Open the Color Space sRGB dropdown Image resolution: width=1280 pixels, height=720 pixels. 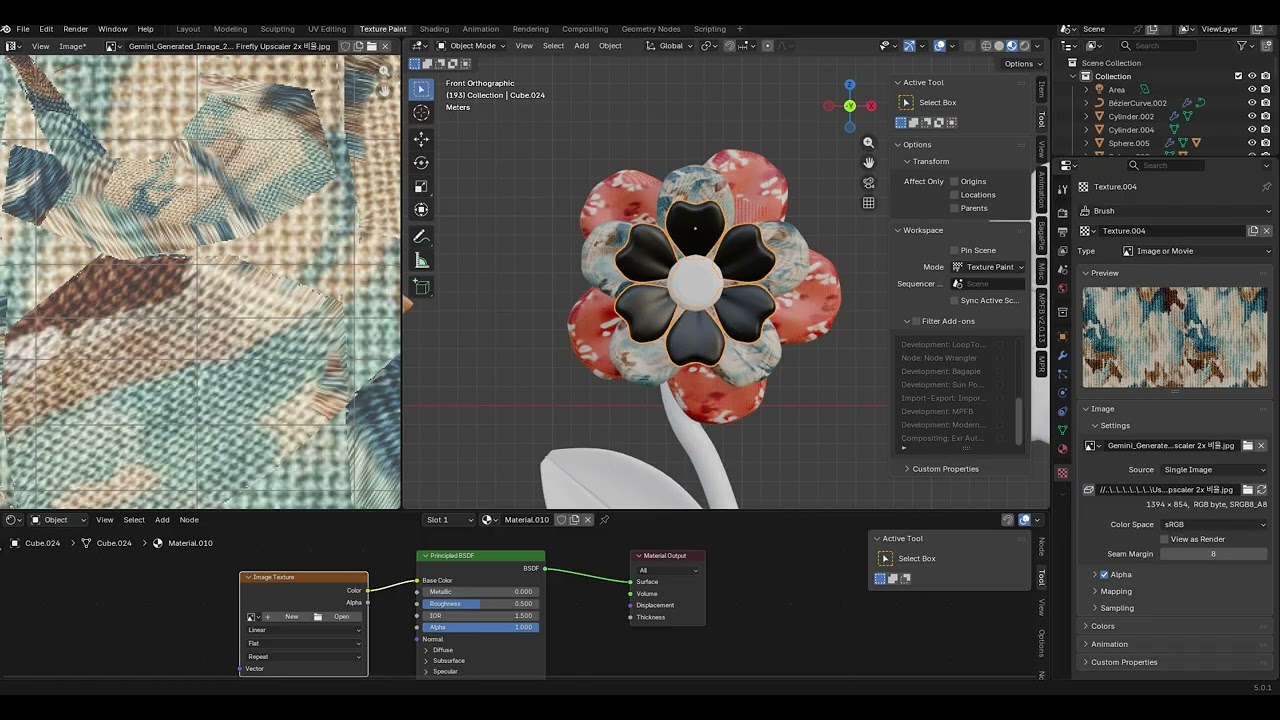1214,524
